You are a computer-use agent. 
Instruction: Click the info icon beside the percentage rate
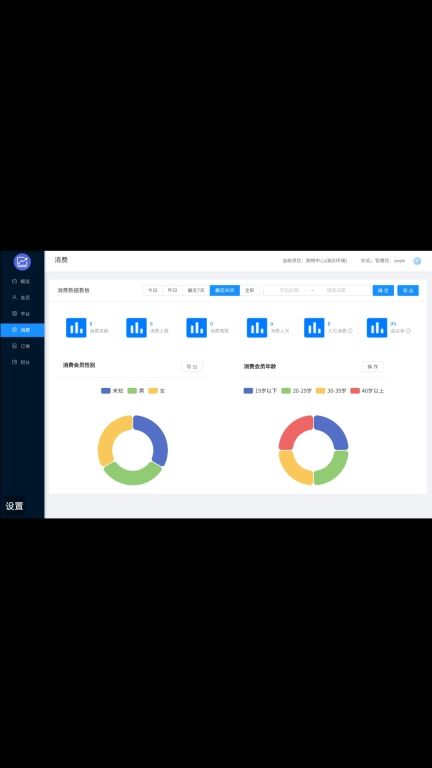[408, 331]
